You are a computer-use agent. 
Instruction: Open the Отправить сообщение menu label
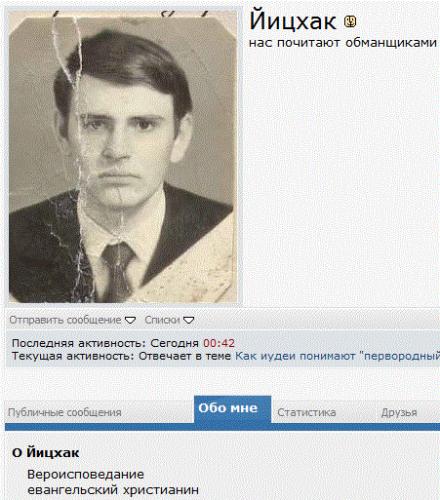pos(65,320)
